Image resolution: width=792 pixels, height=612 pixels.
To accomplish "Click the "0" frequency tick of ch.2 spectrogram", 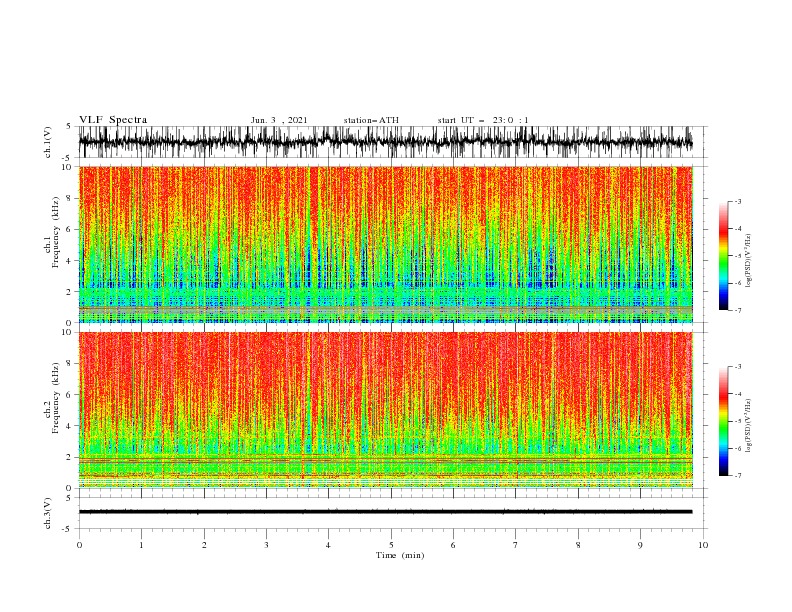I will (69, 488).
